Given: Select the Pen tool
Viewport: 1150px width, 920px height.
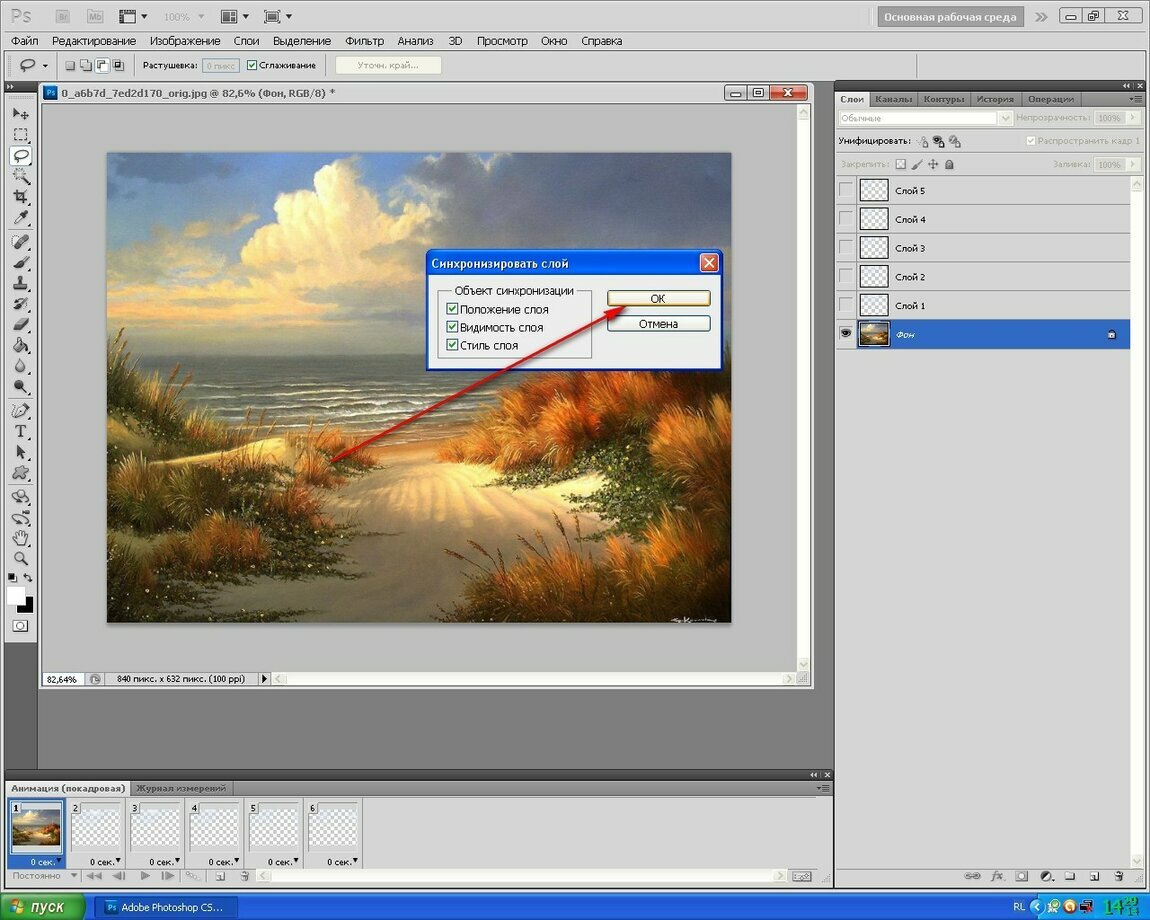Looking at the screenshot, I should tap(21, 411).
